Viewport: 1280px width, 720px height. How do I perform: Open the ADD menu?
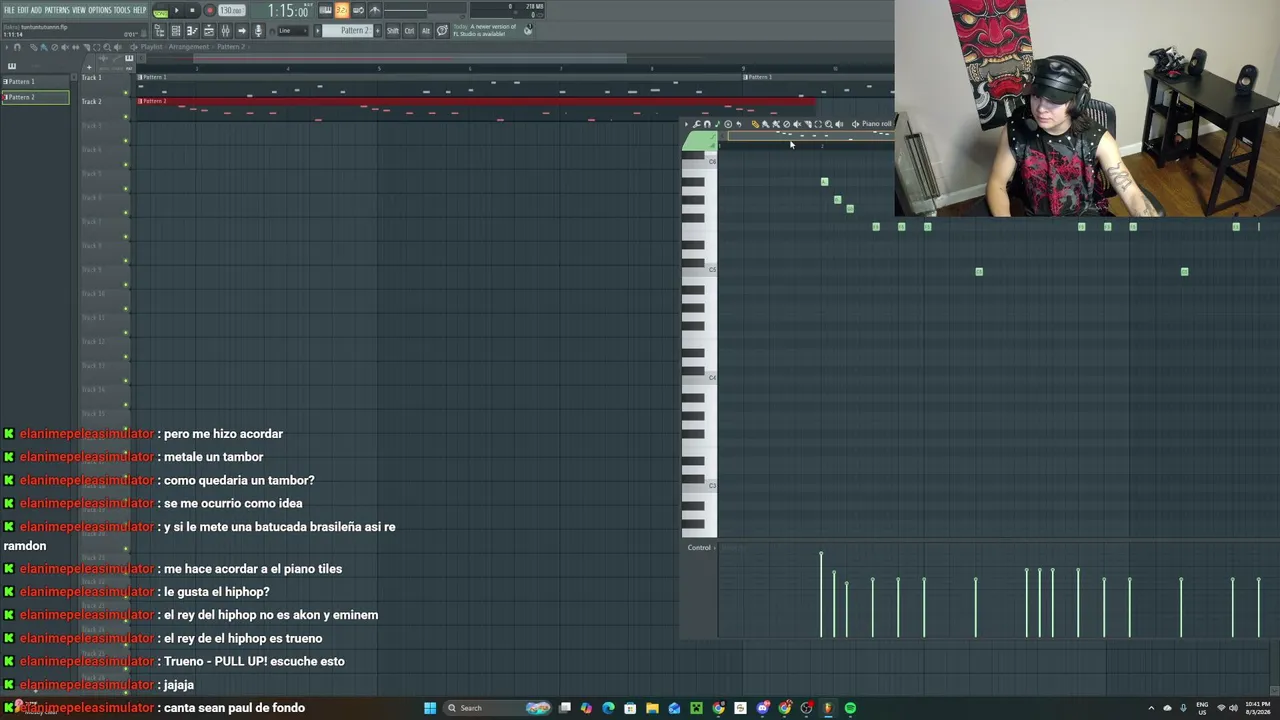pos(36,10)
